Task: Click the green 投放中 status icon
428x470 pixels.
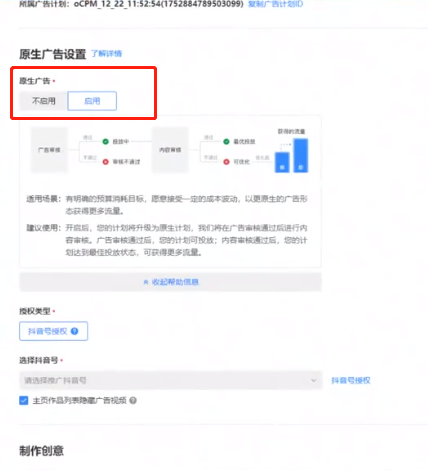Action: pyautogui.click(x=106, y=142)
